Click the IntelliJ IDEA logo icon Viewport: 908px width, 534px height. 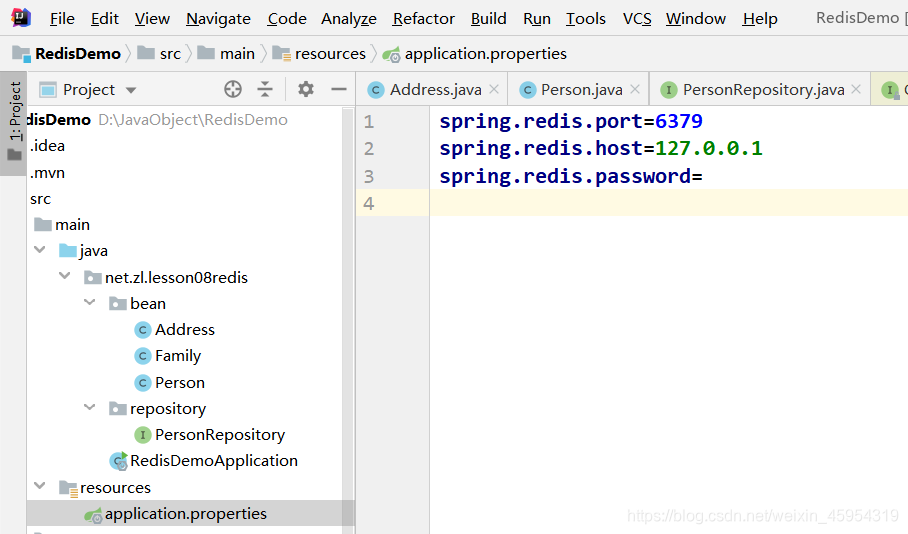click(21, 18)
